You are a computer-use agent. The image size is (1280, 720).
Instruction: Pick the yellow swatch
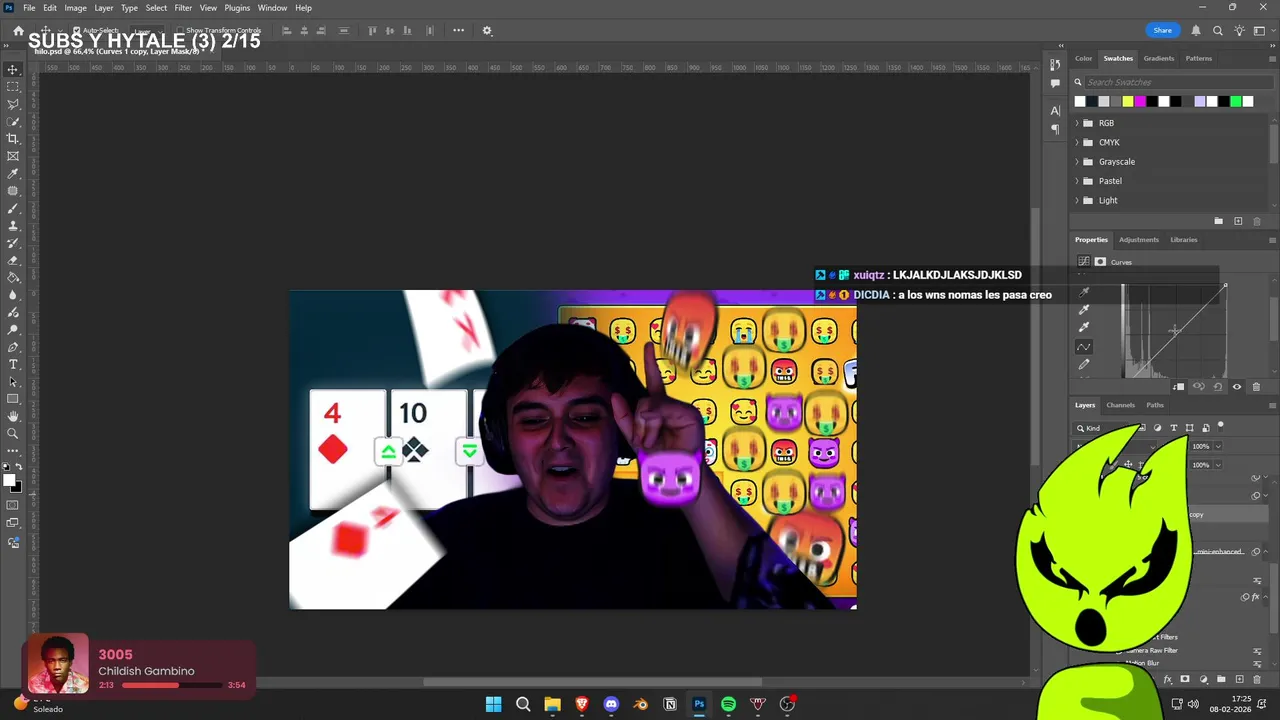[x=1128, y=102]
